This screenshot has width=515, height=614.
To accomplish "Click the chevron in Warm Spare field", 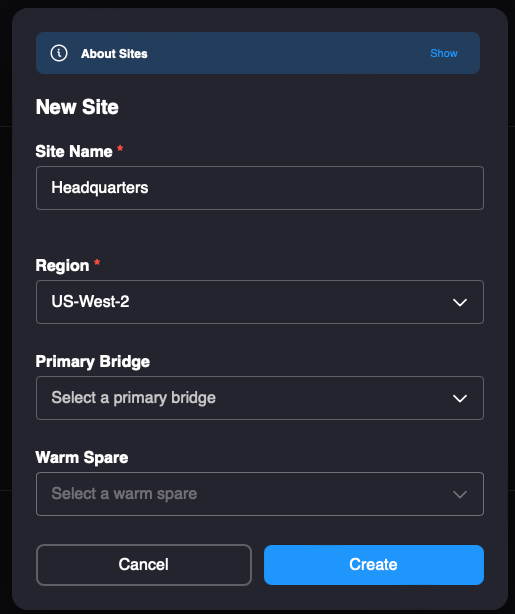I will pyautogui.click(x=459, y=494).
